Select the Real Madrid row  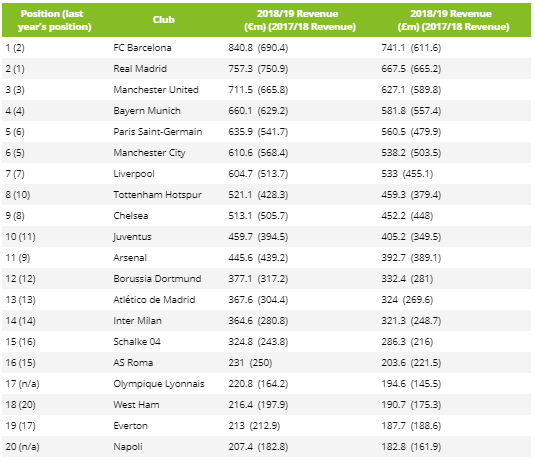click(x=266, y=69)
